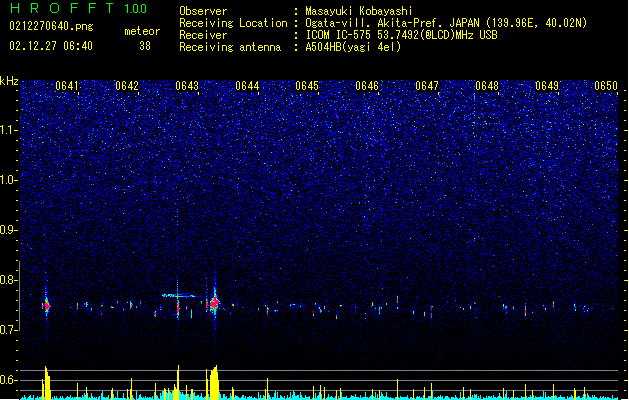Click the 'meteor' label
The height and width of the screenshot is (400, 629).
142,31
